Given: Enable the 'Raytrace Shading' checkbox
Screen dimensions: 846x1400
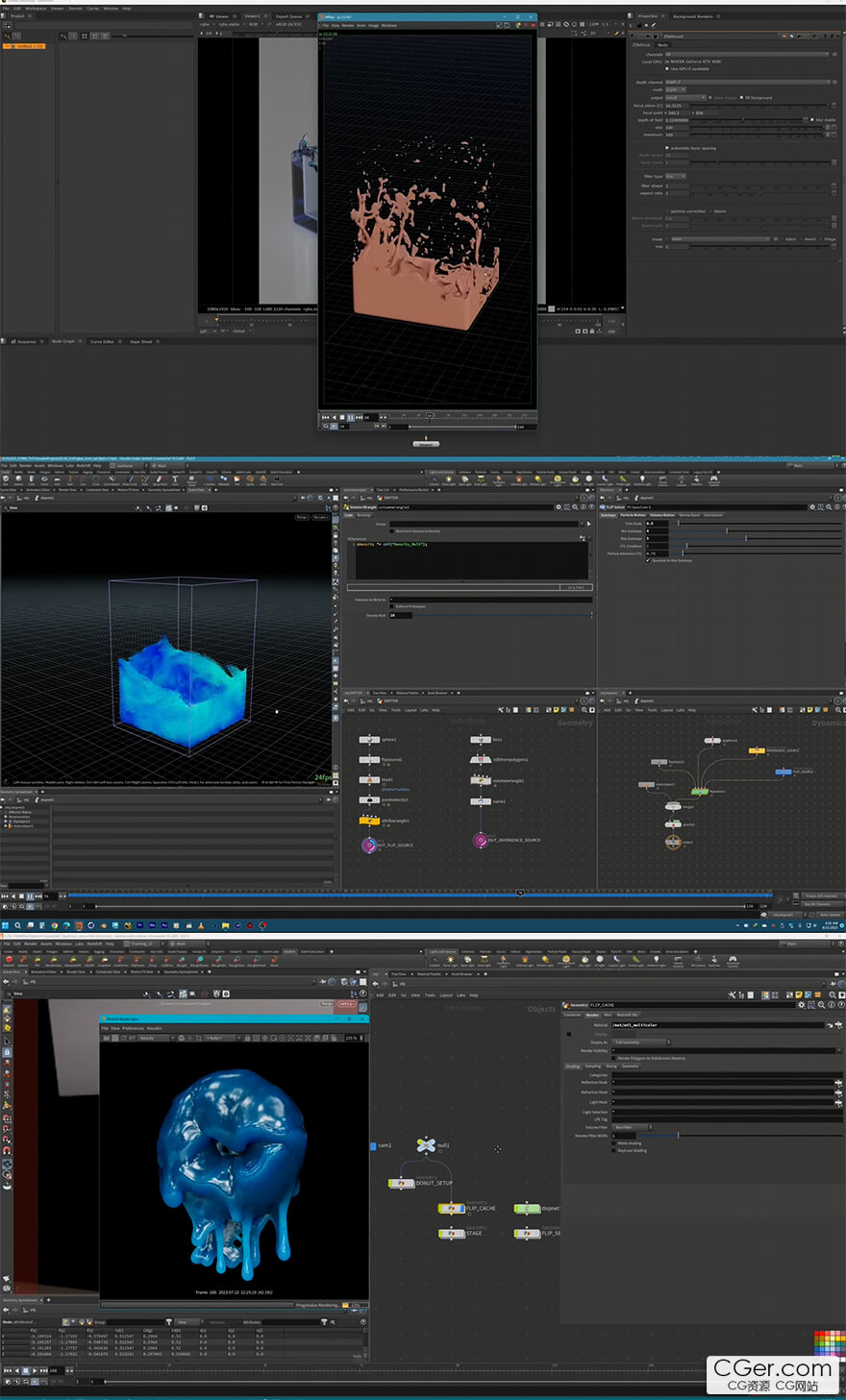Looking at the screenshot, I should point(613,1150).
